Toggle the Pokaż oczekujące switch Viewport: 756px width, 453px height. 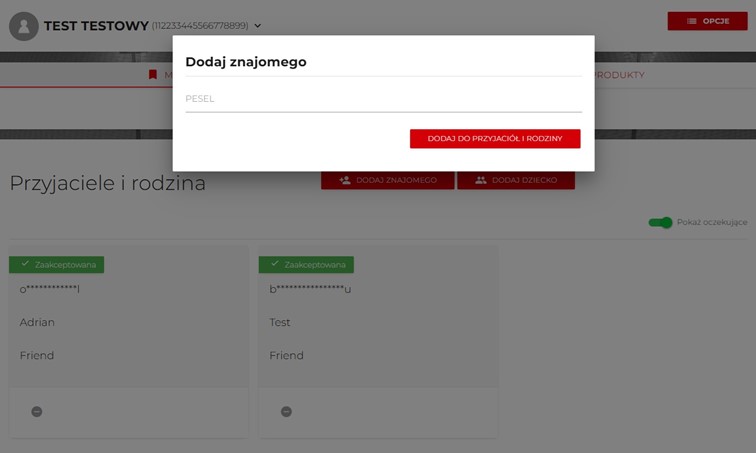point(660,222)
